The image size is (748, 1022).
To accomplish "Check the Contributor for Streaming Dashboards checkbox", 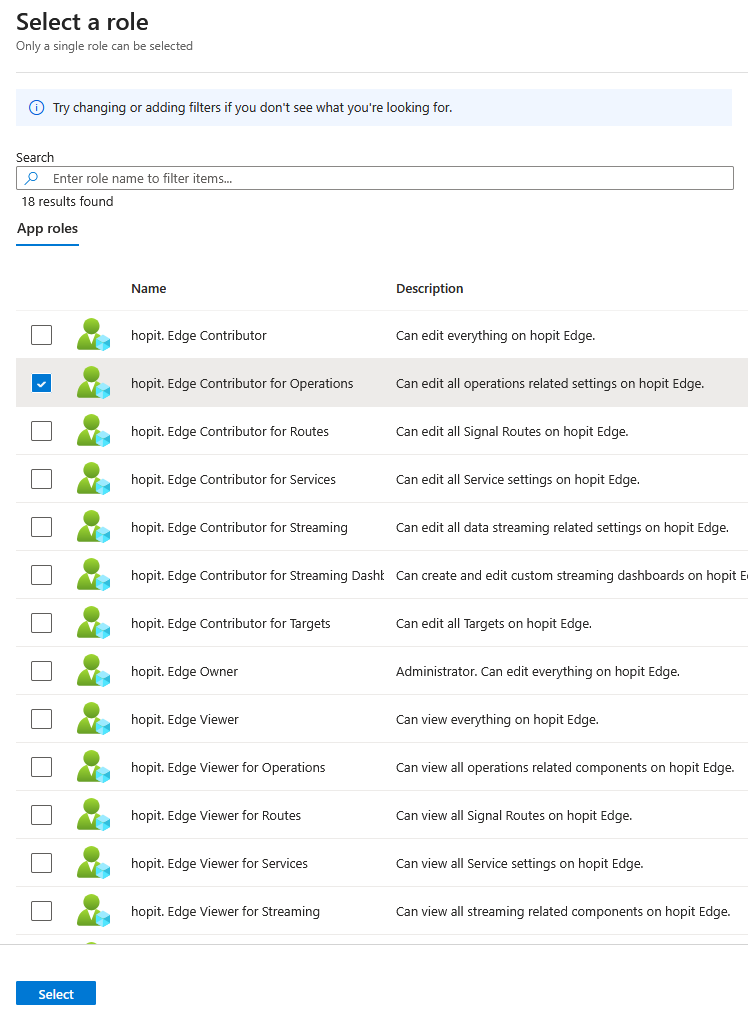I will 42,575.
